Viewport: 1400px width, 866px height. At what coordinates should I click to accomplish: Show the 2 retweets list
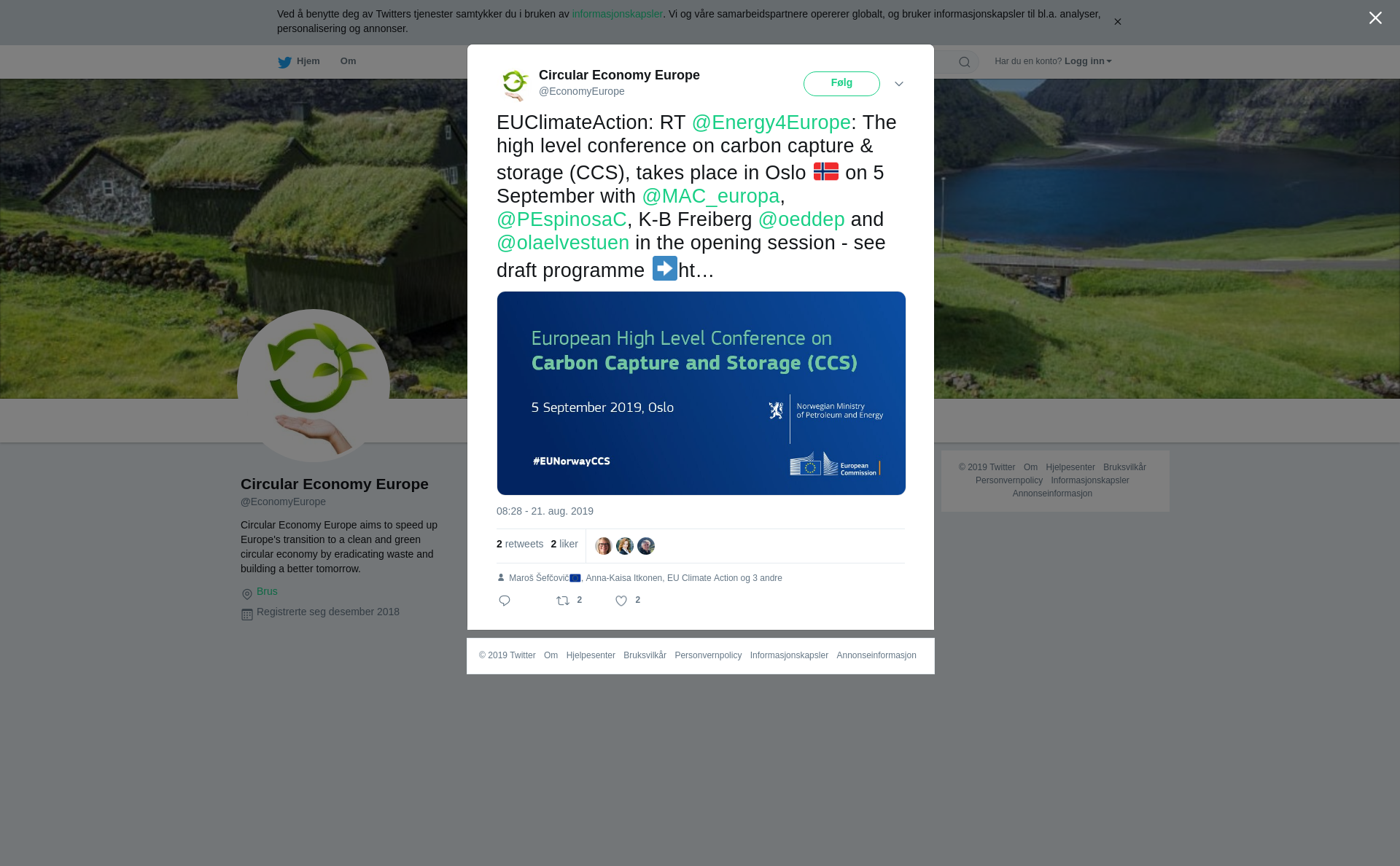pyautogui.click(x=520, y=544)
